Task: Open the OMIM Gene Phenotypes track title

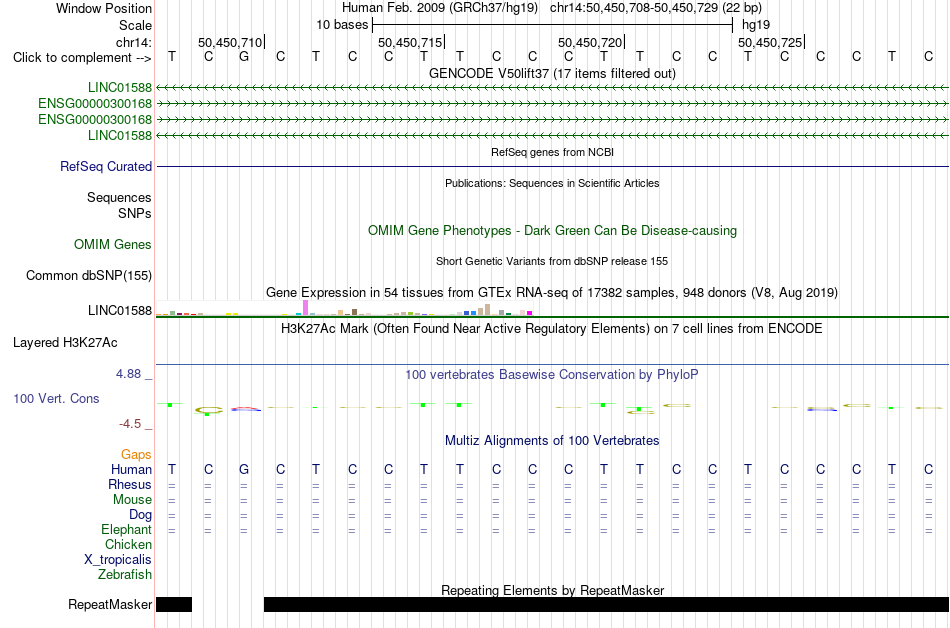Action: [x=552, y=231]
